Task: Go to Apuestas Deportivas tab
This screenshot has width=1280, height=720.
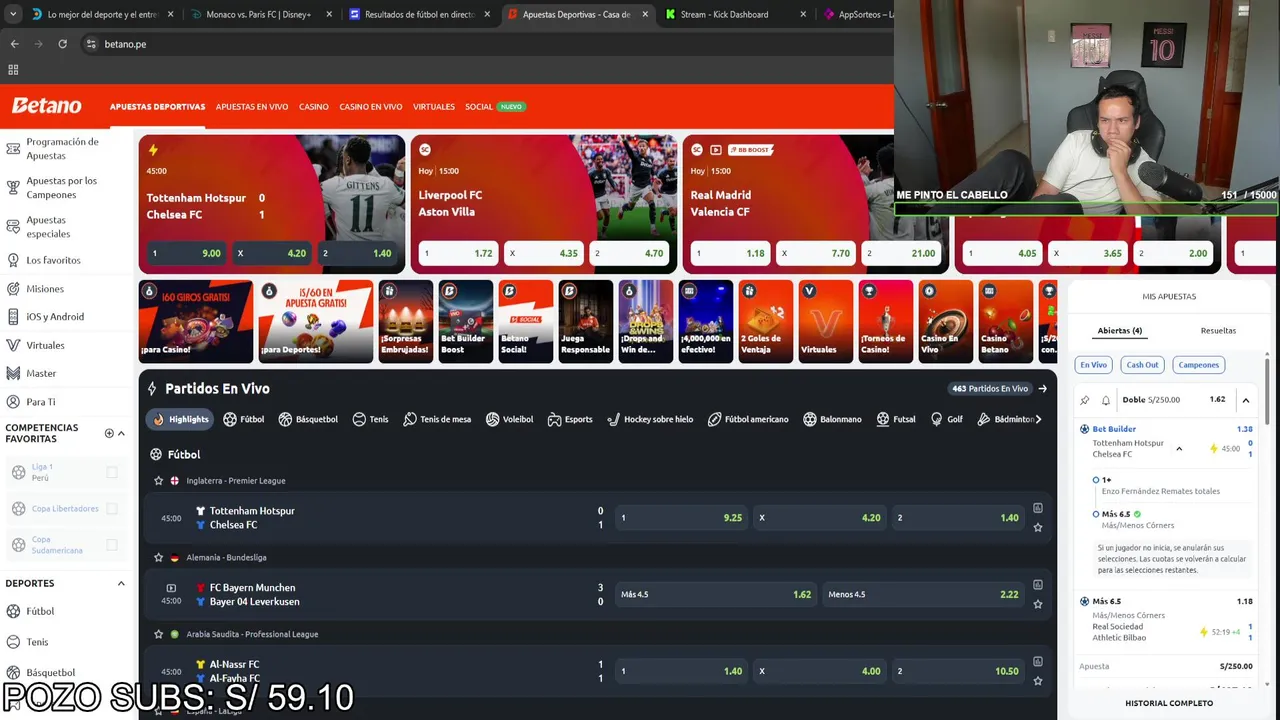Action: [x=157, y=107]
